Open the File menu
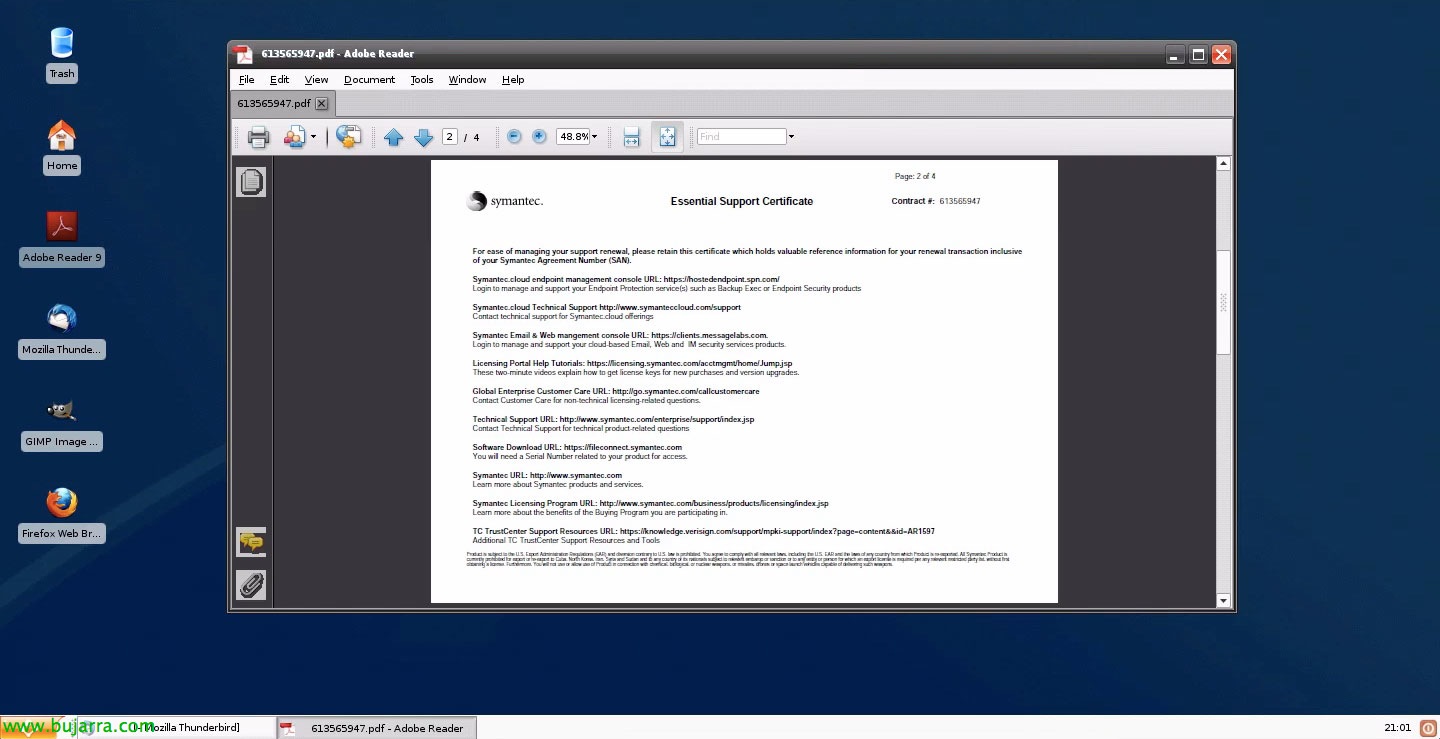This screenshot has height=739, width=1440. point(246,80)
